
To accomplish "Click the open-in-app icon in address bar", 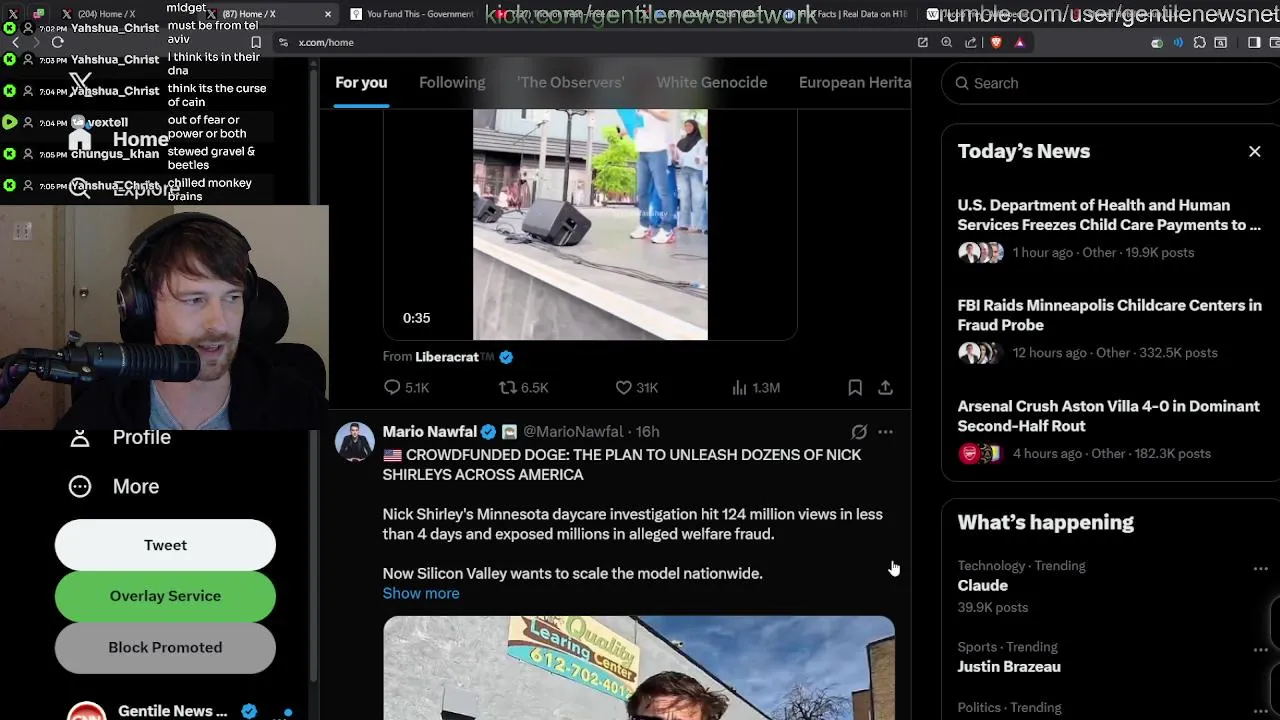I will click(x=922, y=42).
